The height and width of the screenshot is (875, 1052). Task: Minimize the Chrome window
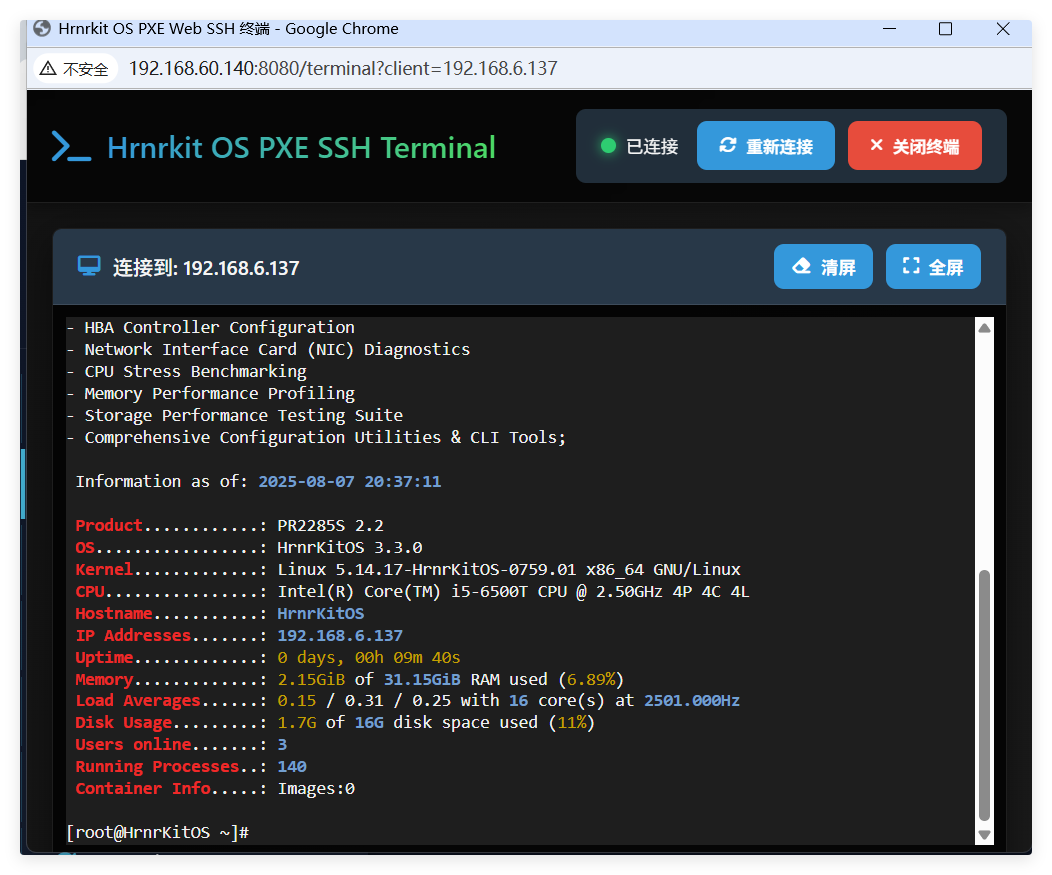tap(887, 29)
